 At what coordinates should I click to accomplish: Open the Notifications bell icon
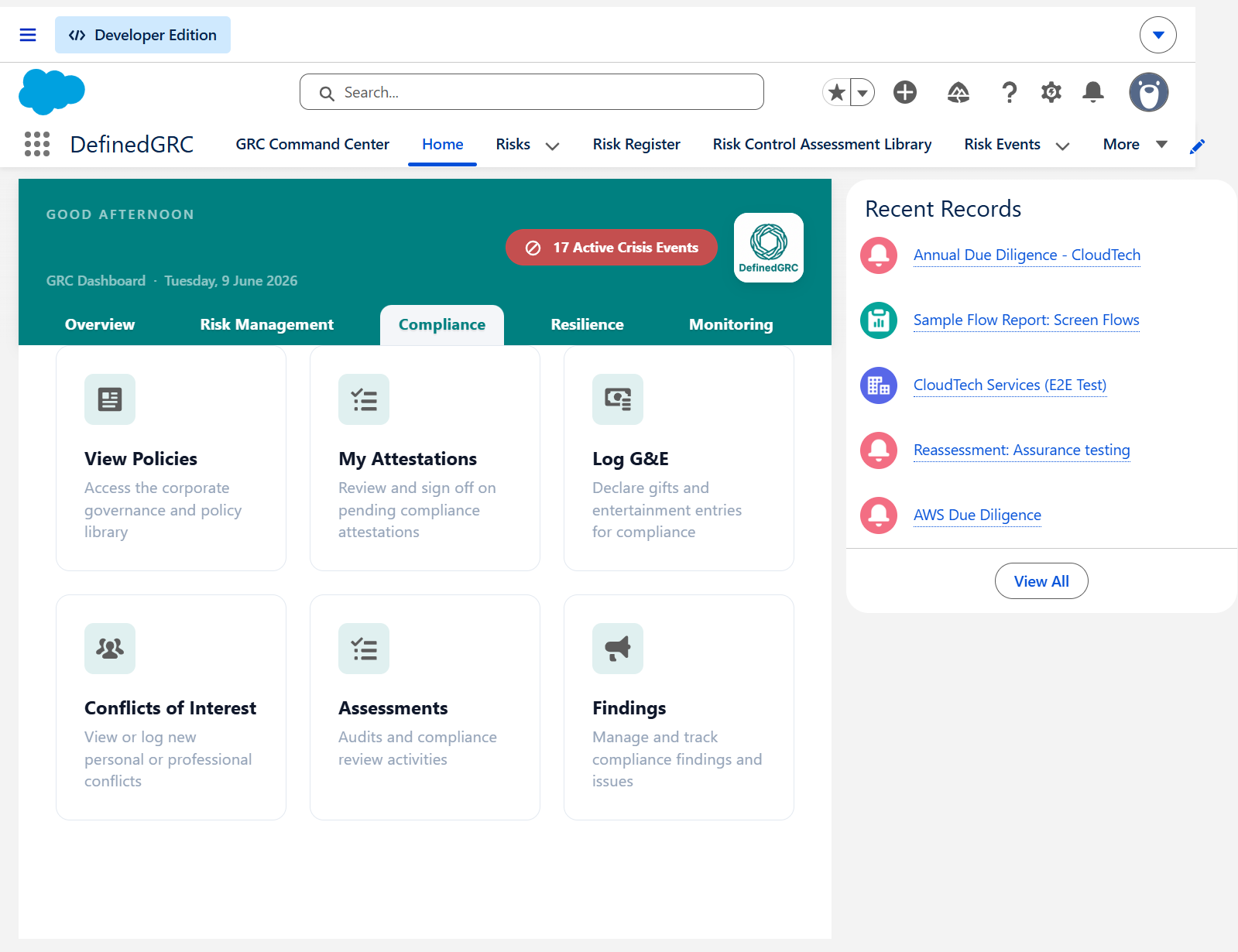[1093, 92]
